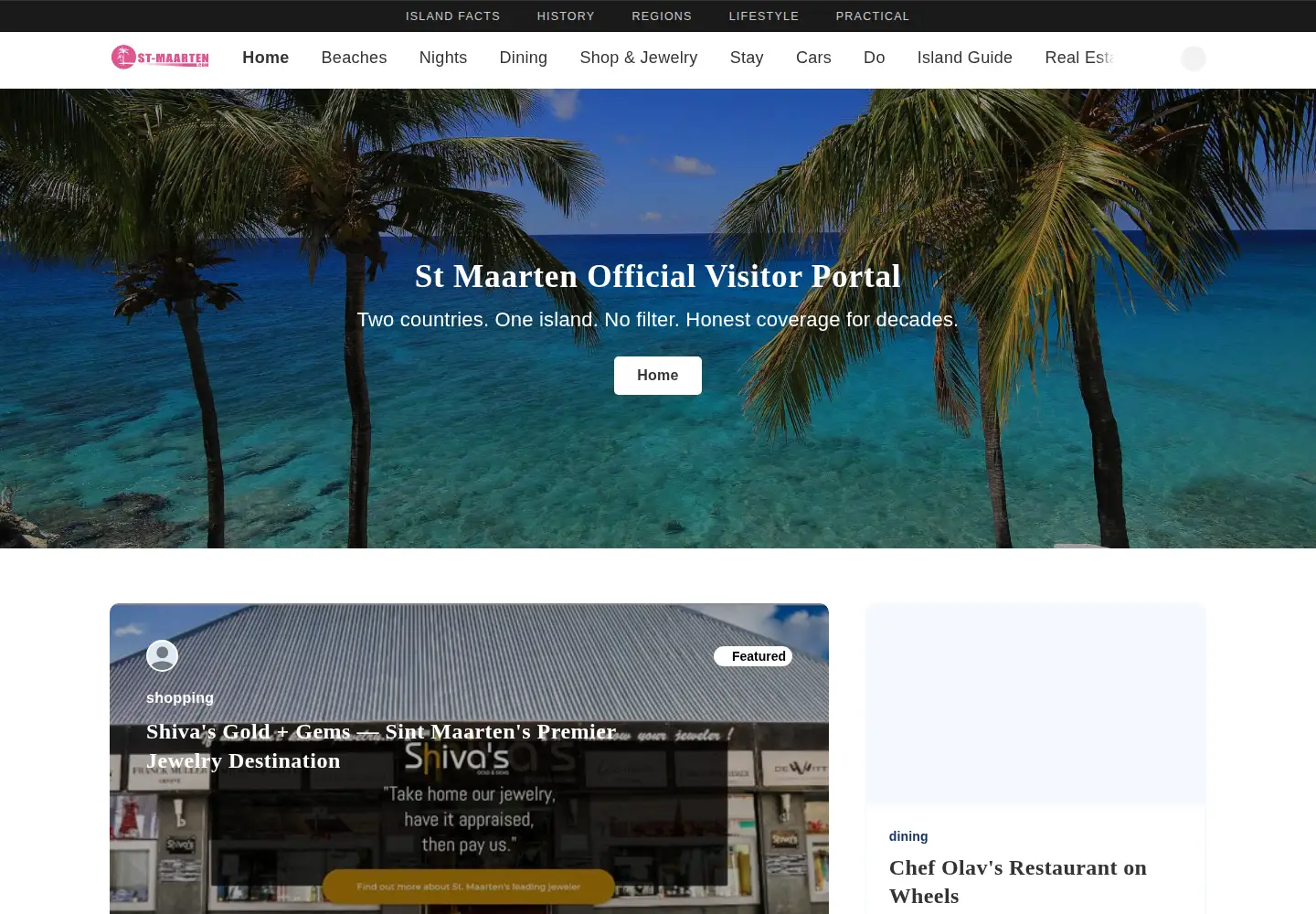This screenshot has width=1316, height=914.
Task: Click the blank round button in the navigation bar
Action: (x=1194, y=58)
